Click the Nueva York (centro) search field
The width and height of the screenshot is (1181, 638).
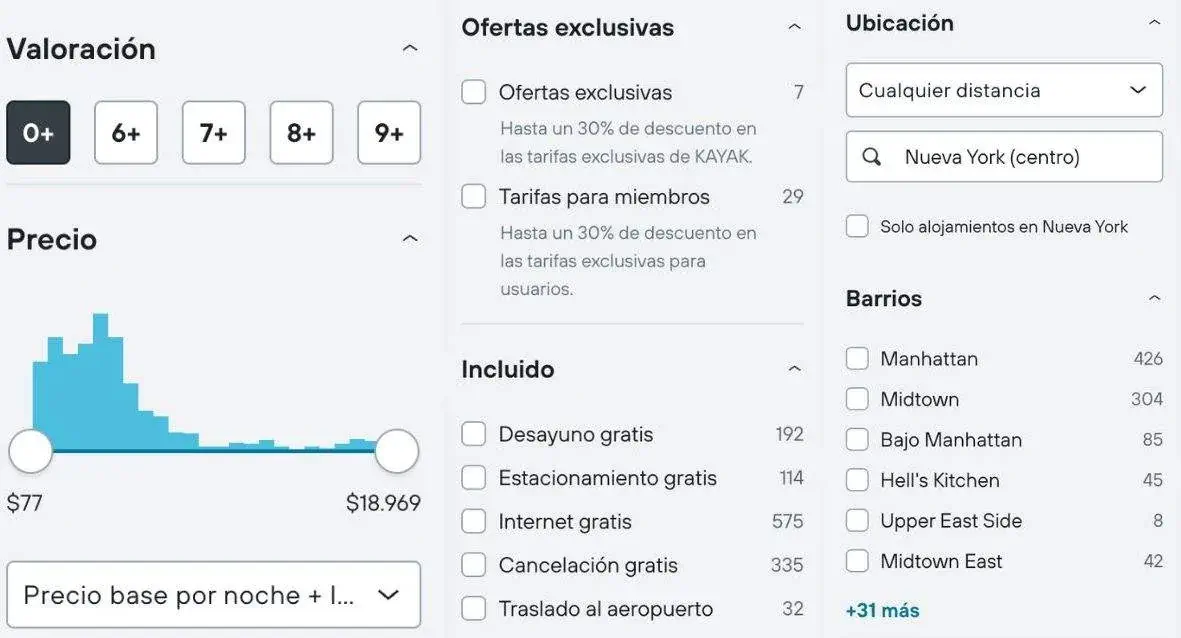pos(1020,157)
